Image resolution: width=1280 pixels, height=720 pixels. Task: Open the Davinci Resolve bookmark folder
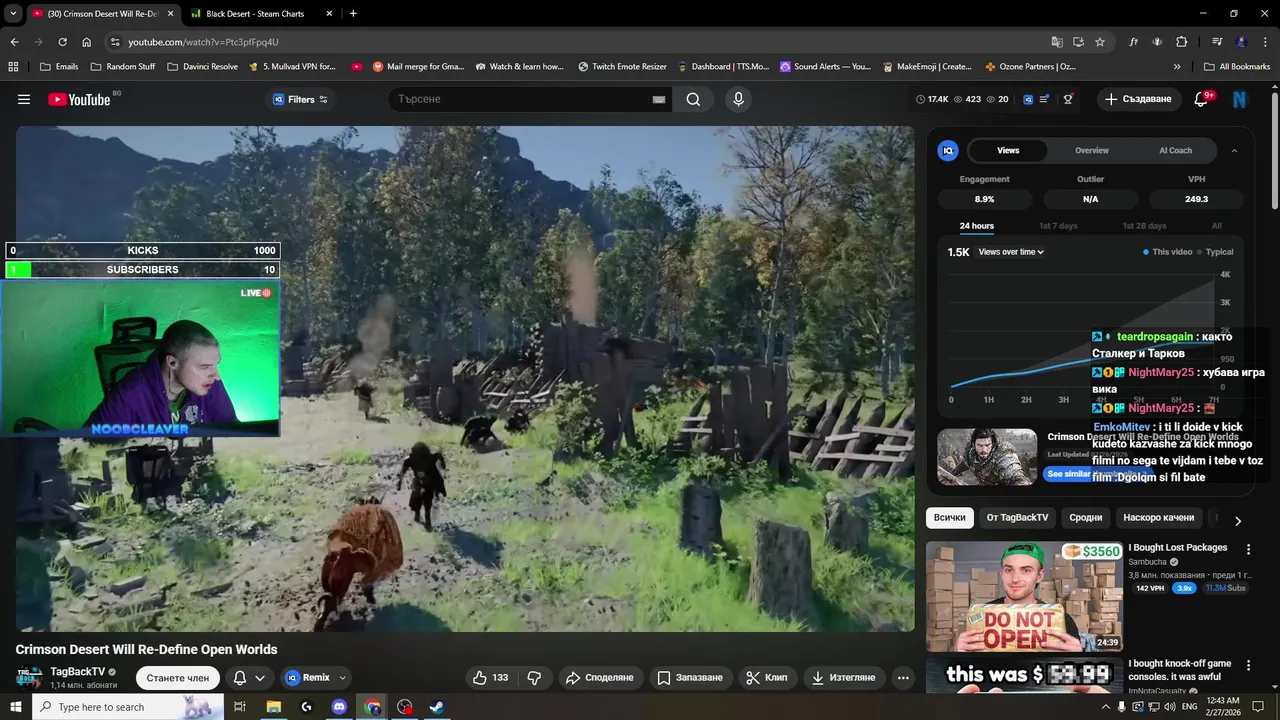pos(203,66)
